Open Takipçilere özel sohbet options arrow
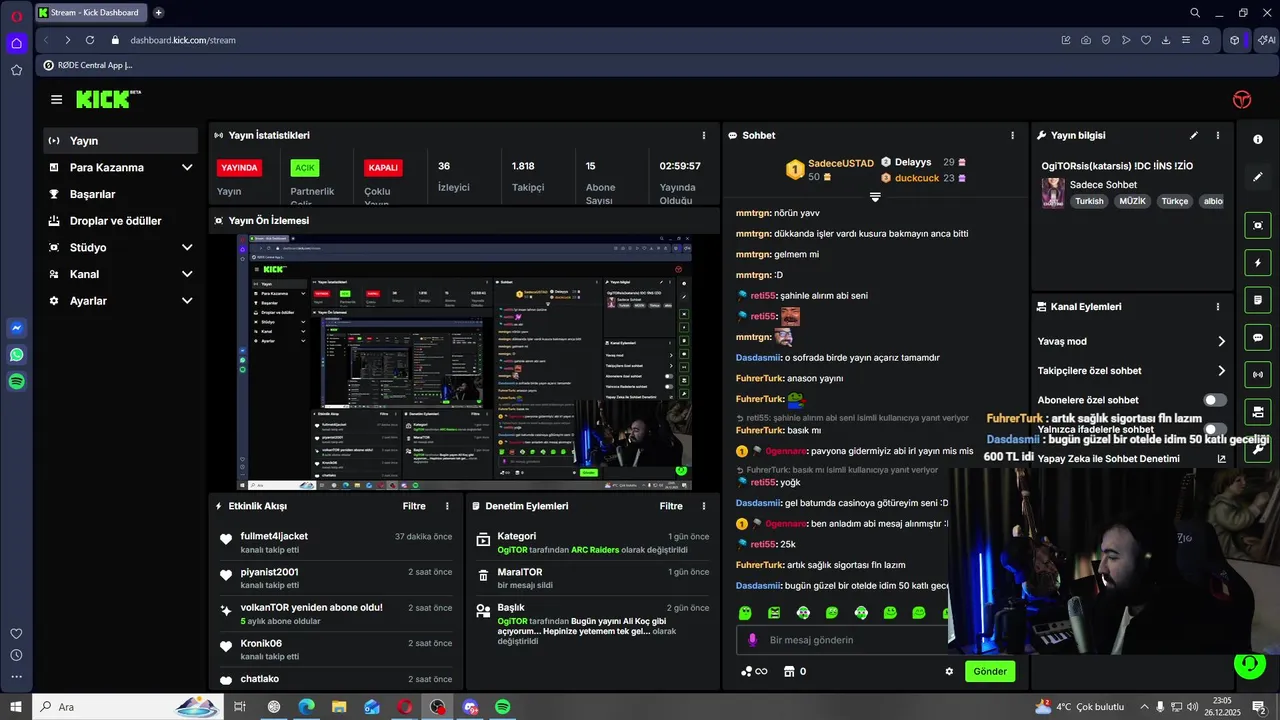The height and width of the screenshot is (720, 1280). pos(1221,371)
